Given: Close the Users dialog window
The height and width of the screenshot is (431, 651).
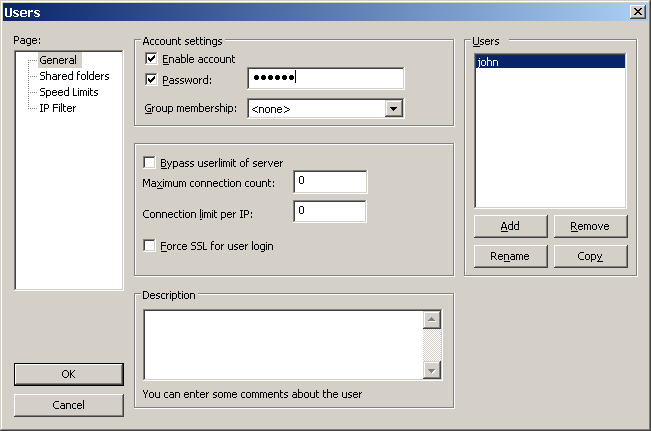Looking at the screenshot, I should (x=637, y=11).
